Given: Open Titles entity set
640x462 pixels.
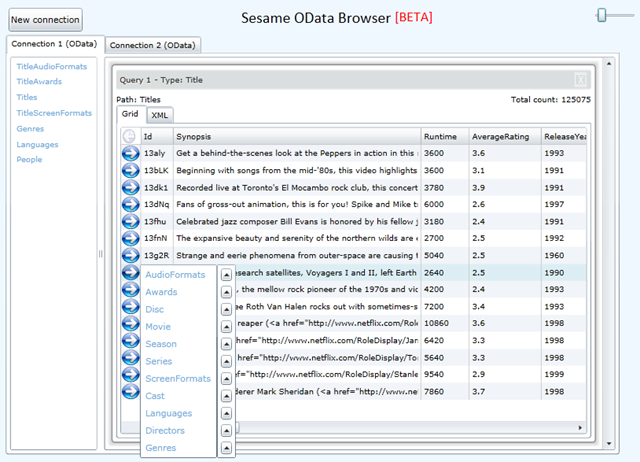Looking at the screenshot, I should click(x=27, y=97).
